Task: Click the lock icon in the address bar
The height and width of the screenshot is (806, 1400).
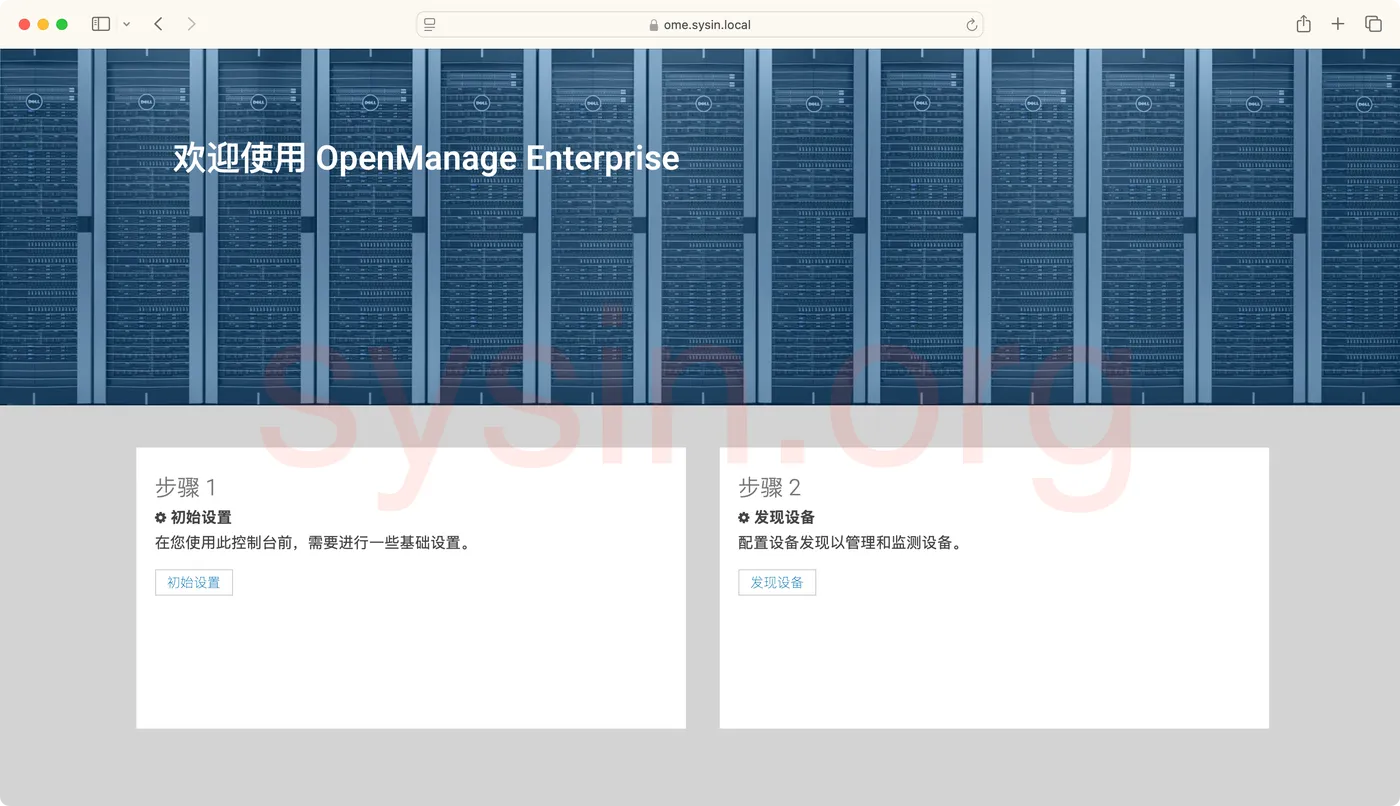Action: (x=654, y=25)
